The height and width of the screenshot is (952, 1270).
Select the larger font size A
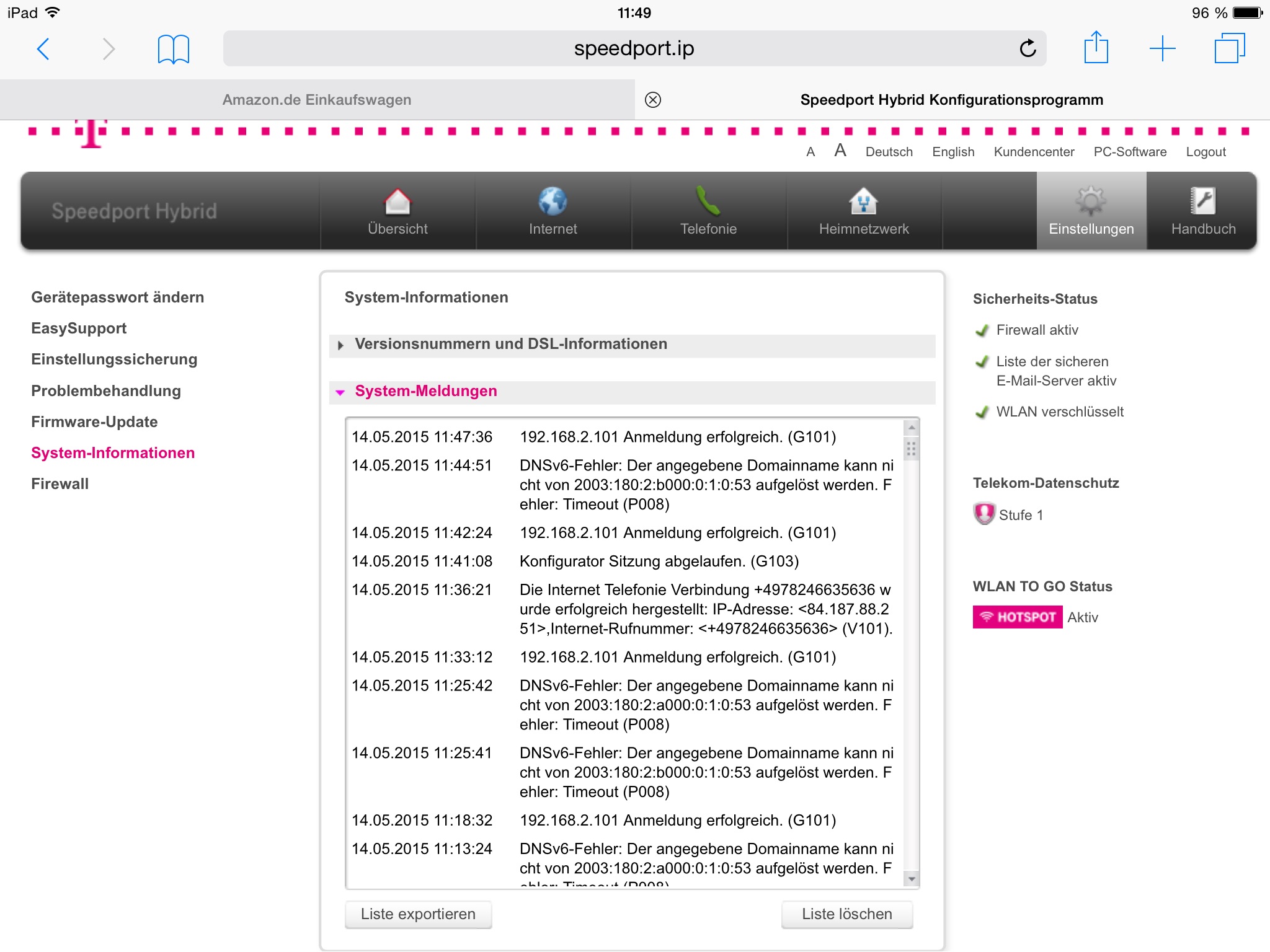click(840, 151)
